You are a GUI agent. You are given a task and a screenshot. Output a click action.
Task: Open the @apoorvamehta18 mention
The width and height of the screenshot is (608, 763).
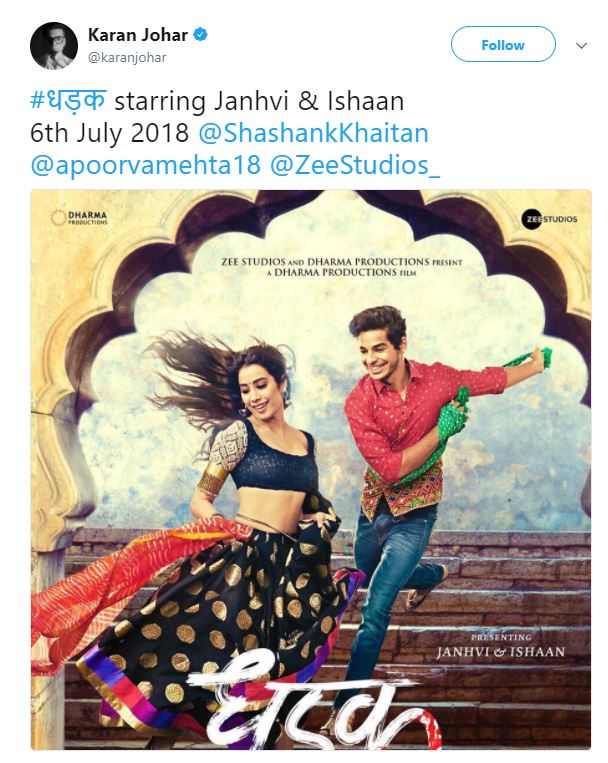point(146,164)
